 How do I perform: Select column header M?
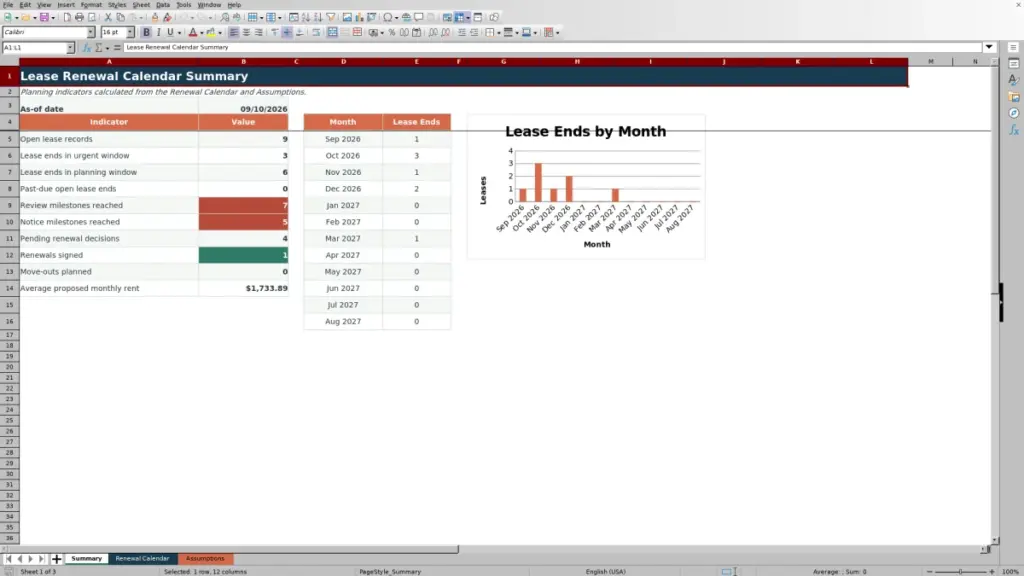point(931,61)
